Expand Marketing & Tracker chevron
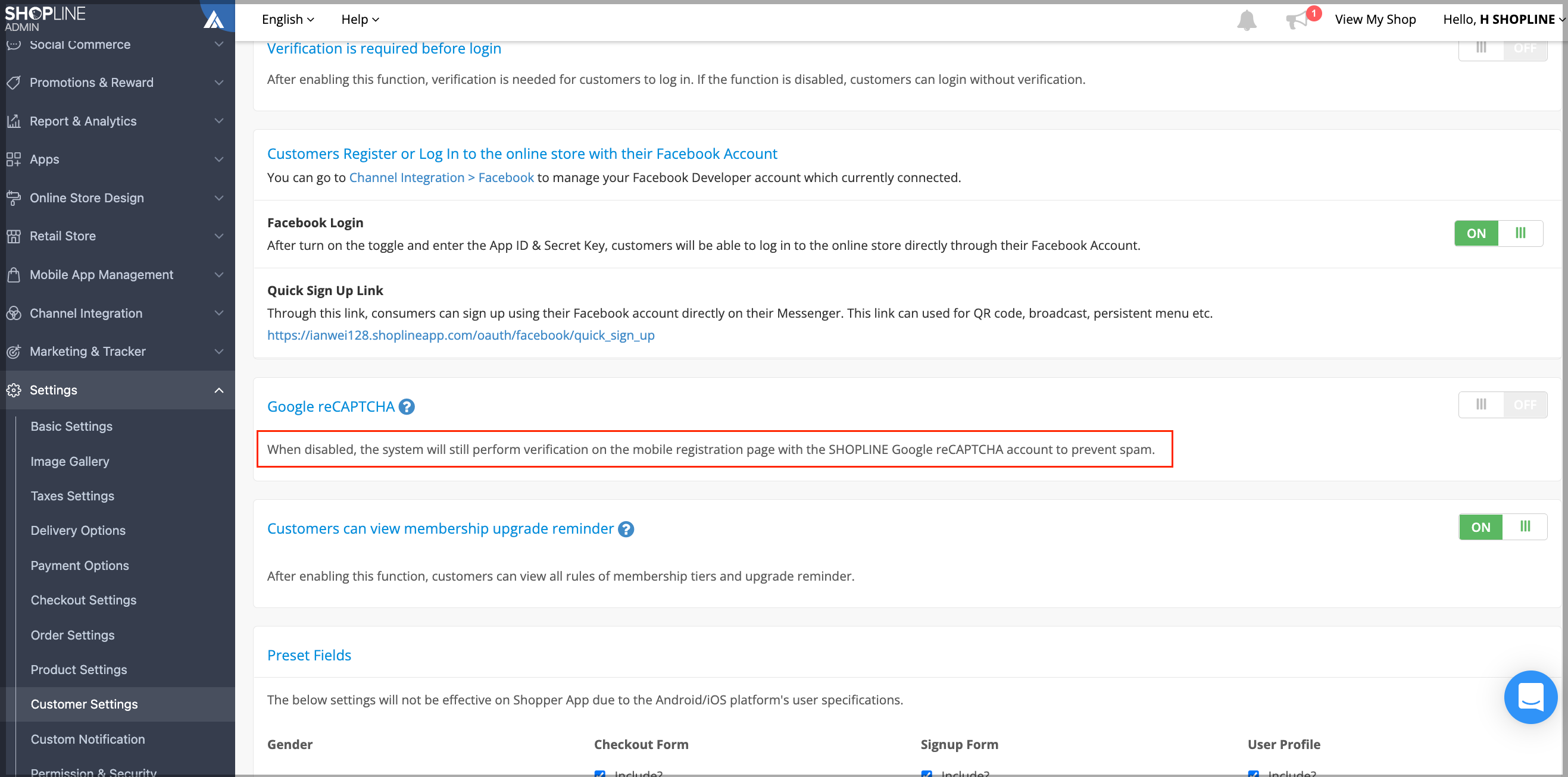 point(219,352)
